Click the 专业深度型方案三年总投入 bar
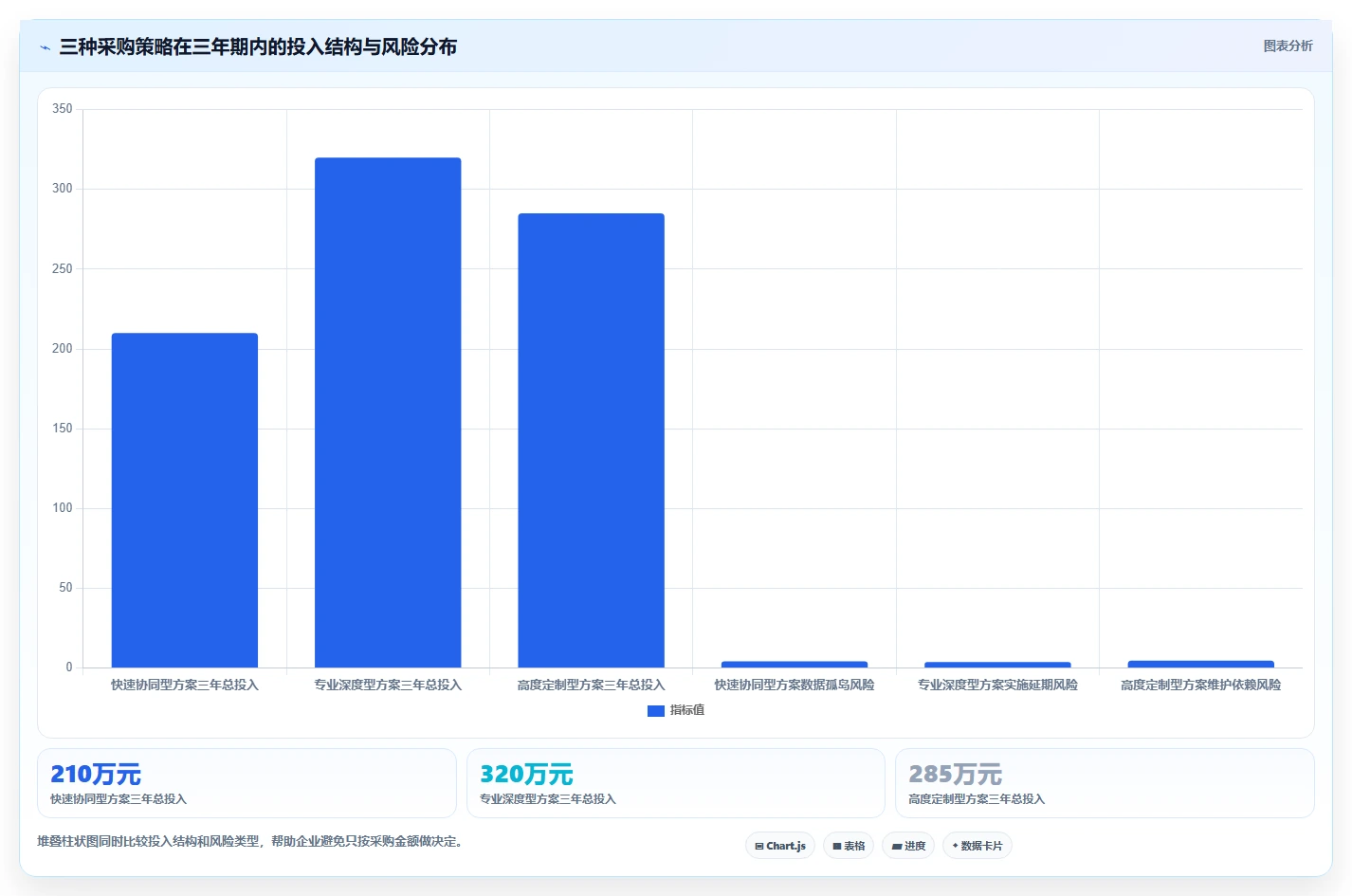Image resolution: width=1352 pixels, height=896 pixels. coord(388,412)
